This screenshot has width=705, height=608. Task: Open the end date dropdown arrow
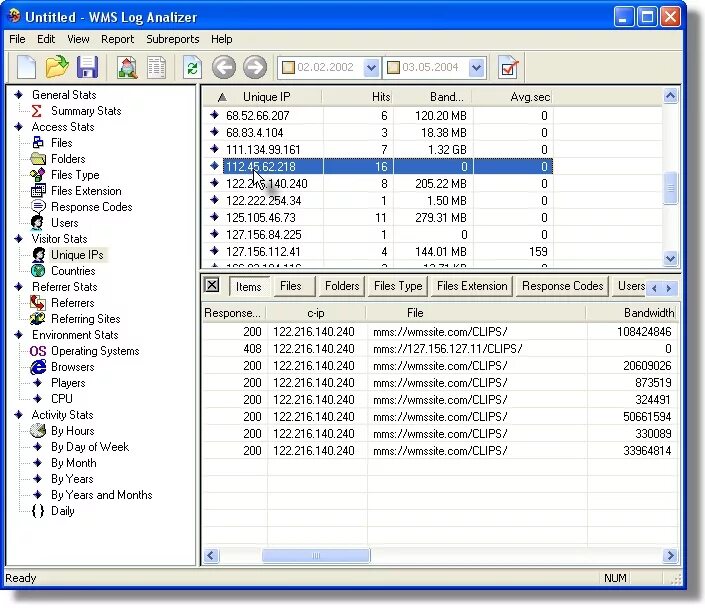coord(477,68)
